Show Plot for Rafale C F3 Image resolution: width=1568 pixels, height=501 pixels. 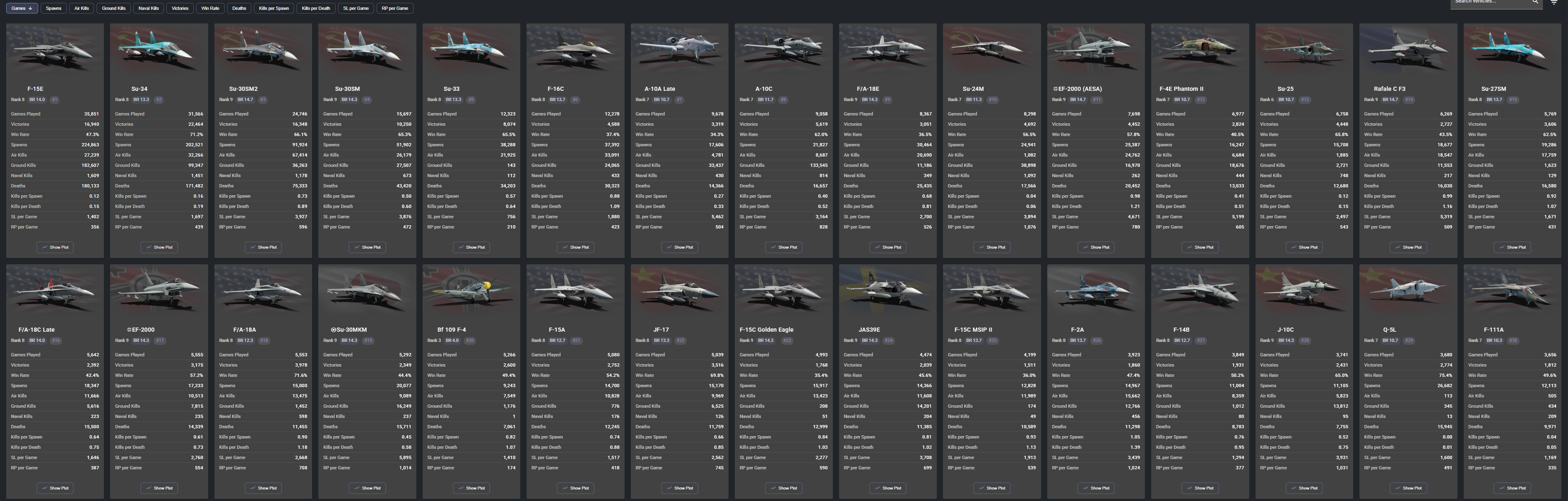coord(1408,247)
